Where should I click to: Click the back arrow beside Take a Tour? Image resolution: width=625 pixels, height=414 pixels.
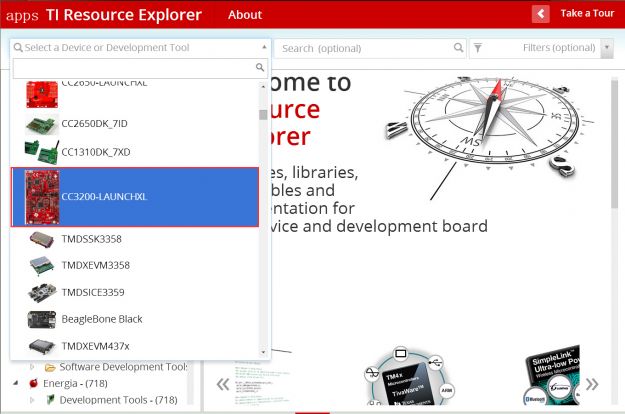tap(540, 14)
